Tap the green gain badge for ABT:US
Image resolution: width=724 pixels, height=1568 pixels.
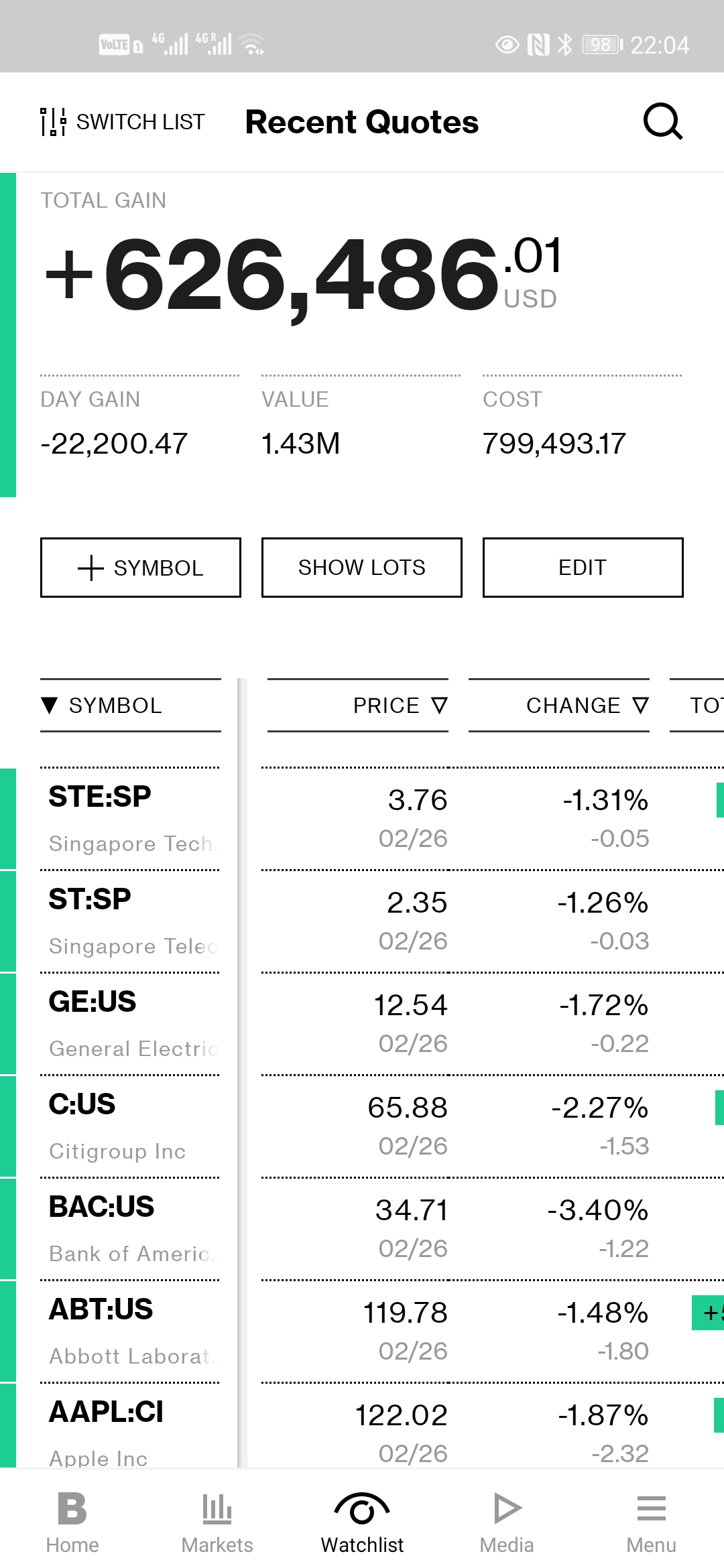tap(708, 1313)
